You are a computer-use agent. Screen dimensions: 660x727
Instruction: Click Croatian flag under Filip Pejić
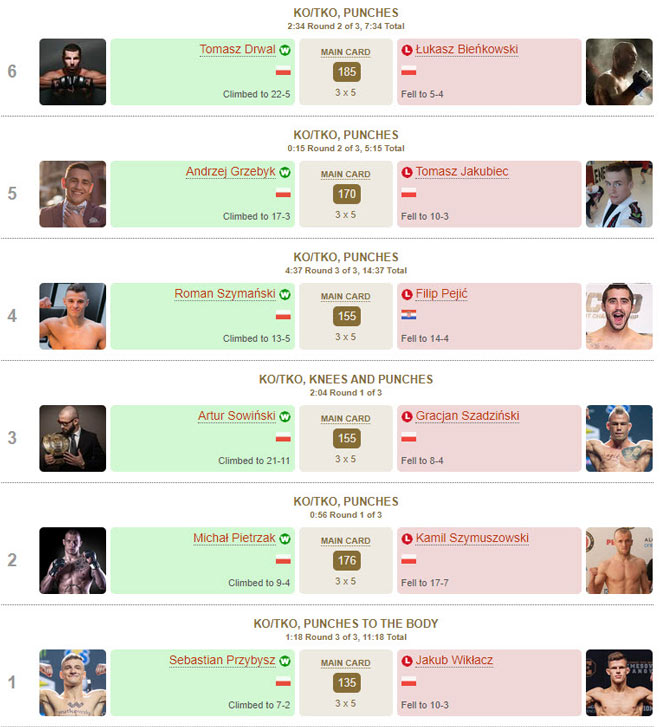(408, 315)
